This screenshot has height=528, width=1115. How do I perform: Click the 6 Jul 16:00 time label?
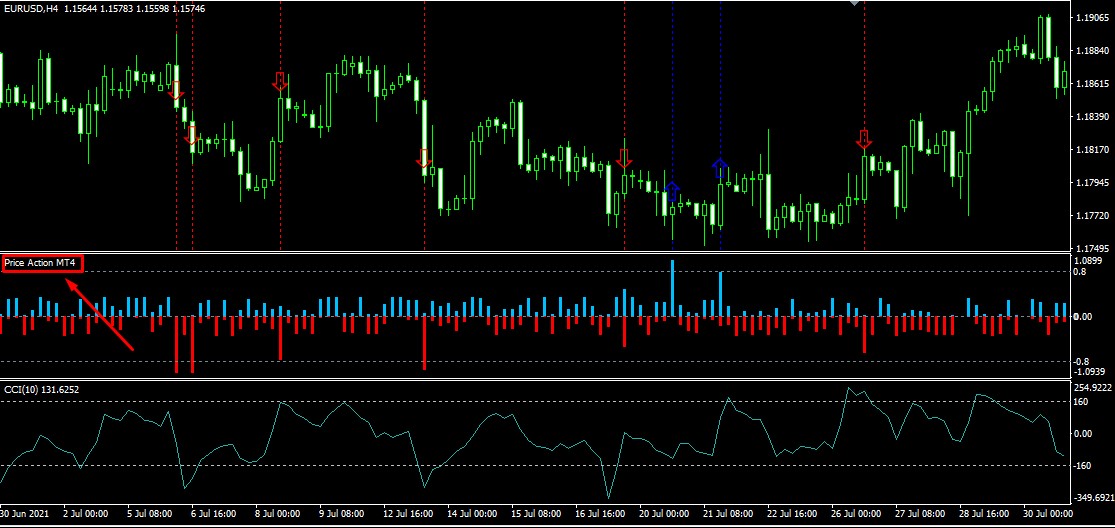tap(213, 513)
